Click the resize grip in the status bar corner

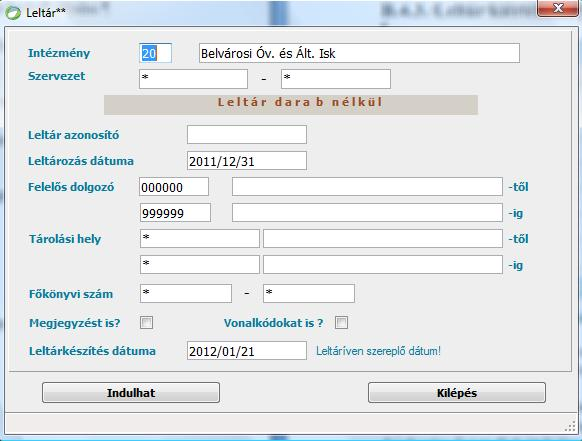point(570,427)
